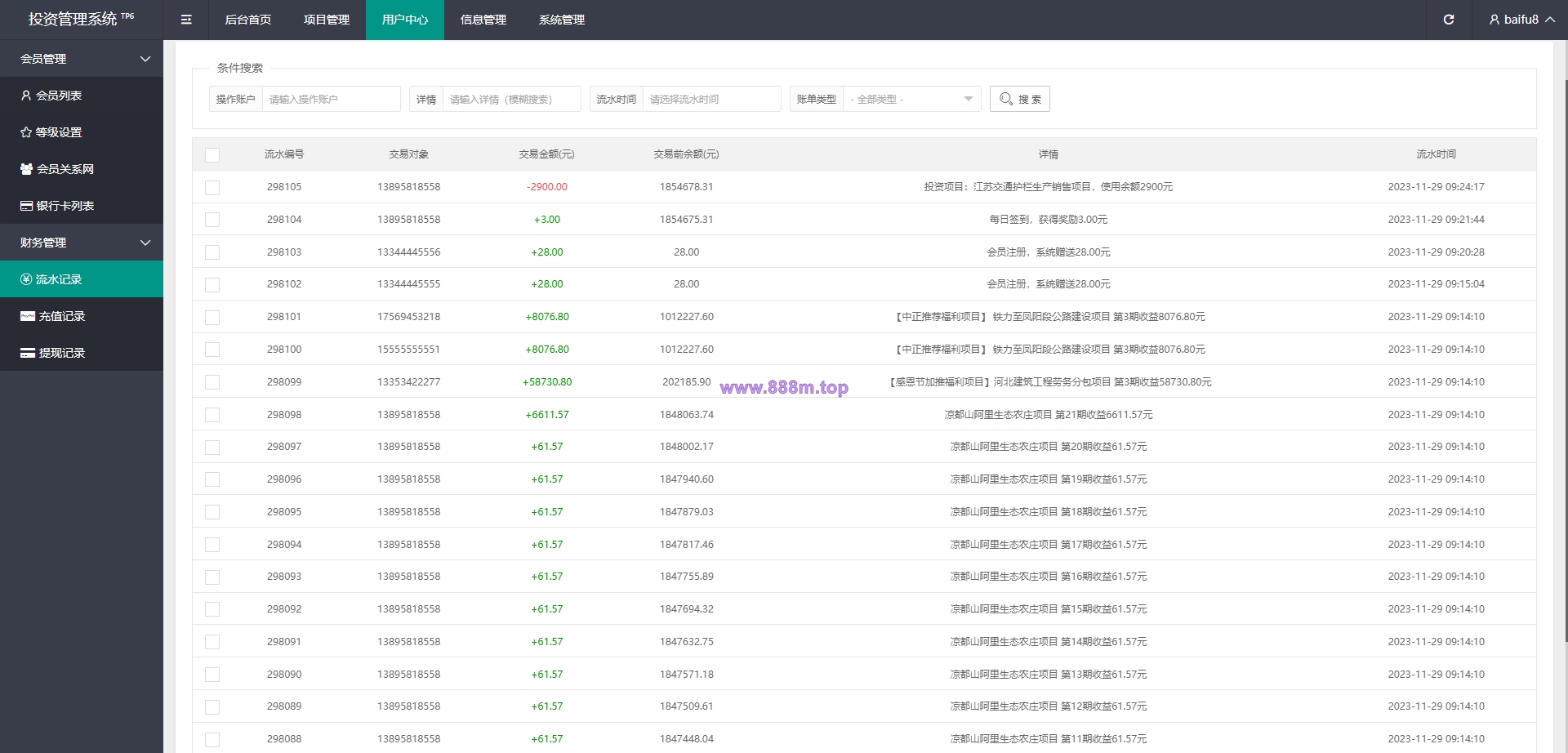Screen dimensions: 1568x753
Task: Click the 流水时间 column header
Action: pyautogui.click(x=1437, y=154)
